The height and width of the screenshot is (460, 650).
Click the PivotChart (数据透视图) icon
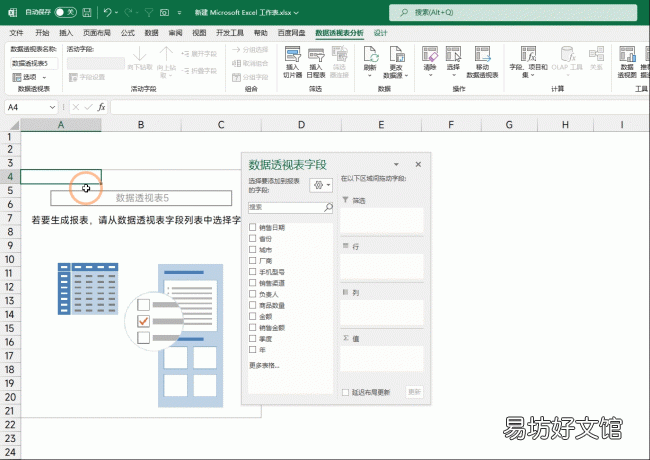pos(627,54)
